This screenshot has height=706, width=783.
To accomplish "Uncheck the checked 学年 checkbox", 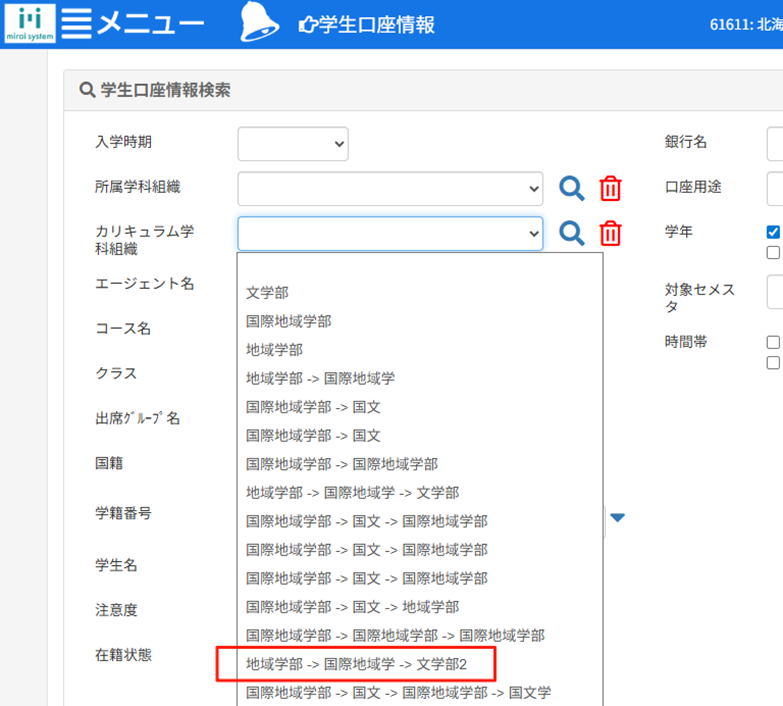I will 773,232.
